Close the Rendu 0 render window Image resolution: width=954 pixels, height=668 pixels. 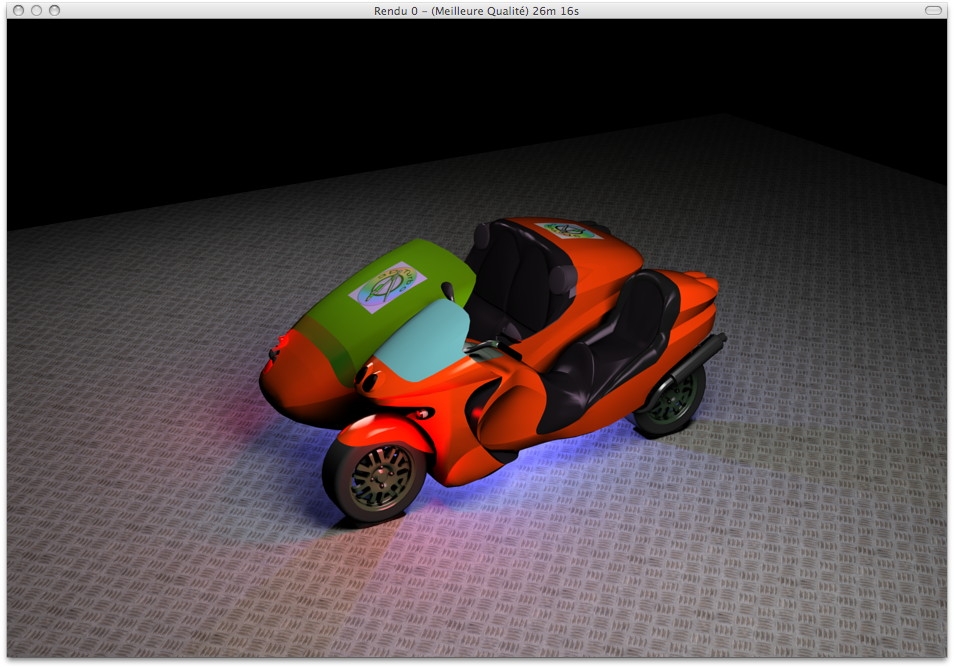(x=19, y=10)
